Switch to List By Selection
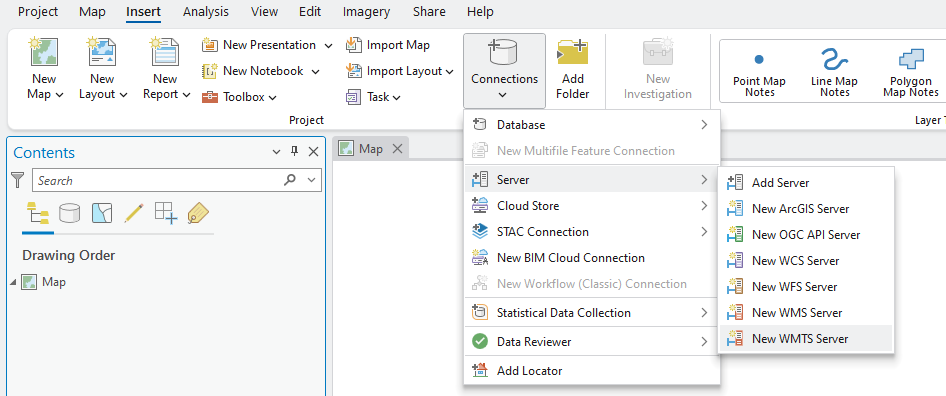This screenshot has width=946, height=396. 102,213
